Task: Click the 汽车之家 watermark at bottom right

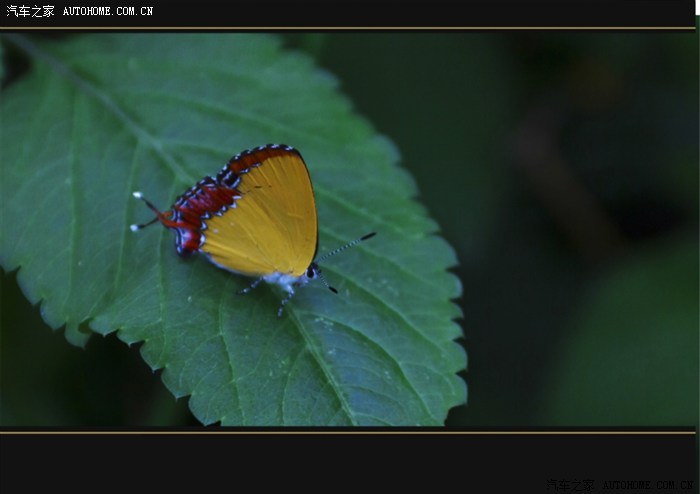Action: coord(570,485)
